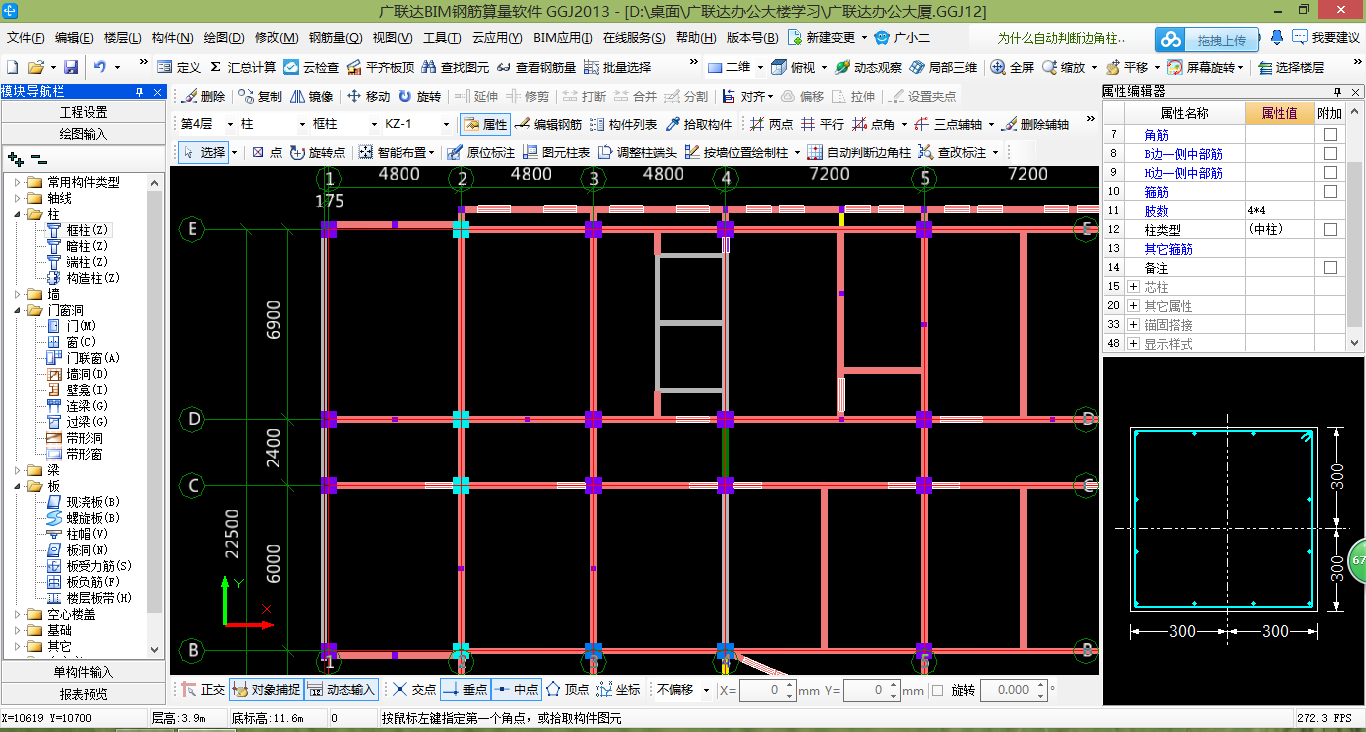Open the 云应用(Y) menu

click(x=497, y=38)
